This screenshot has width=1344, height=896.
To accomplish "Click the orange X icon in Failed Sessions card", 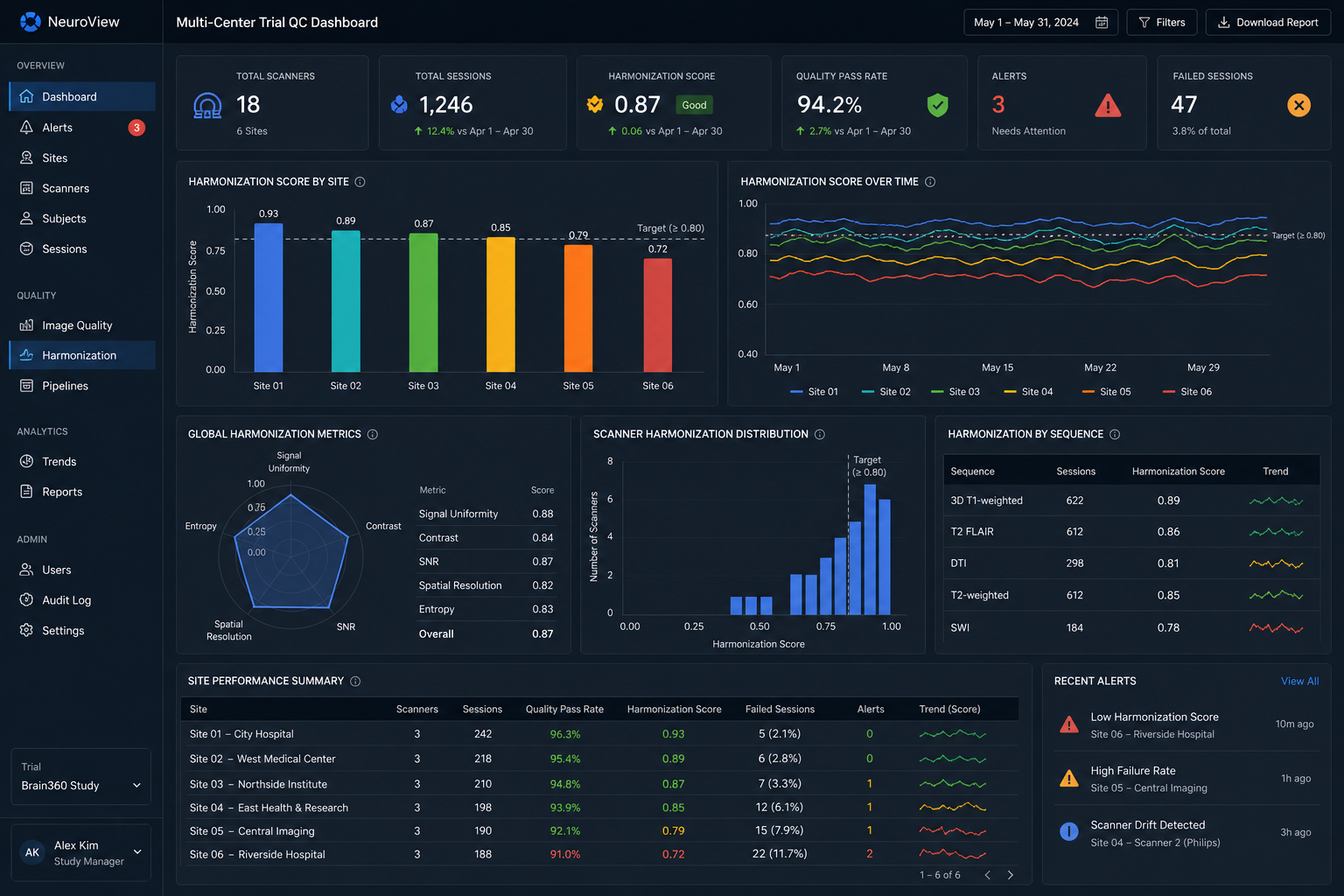I will [1298, 106].
